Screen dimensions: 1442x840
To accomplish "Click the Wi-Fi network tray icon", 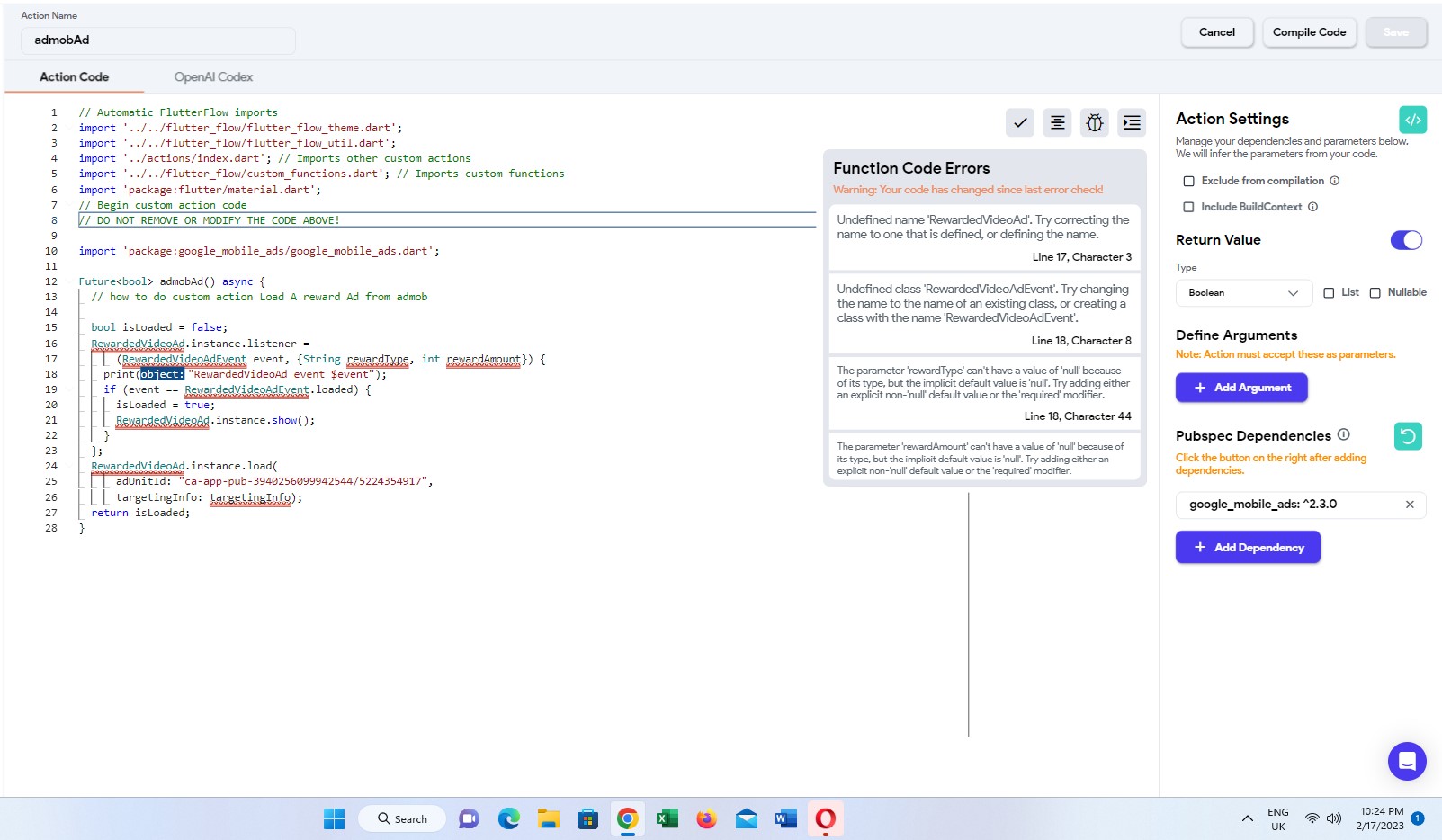I will [x=1312, y=818].
